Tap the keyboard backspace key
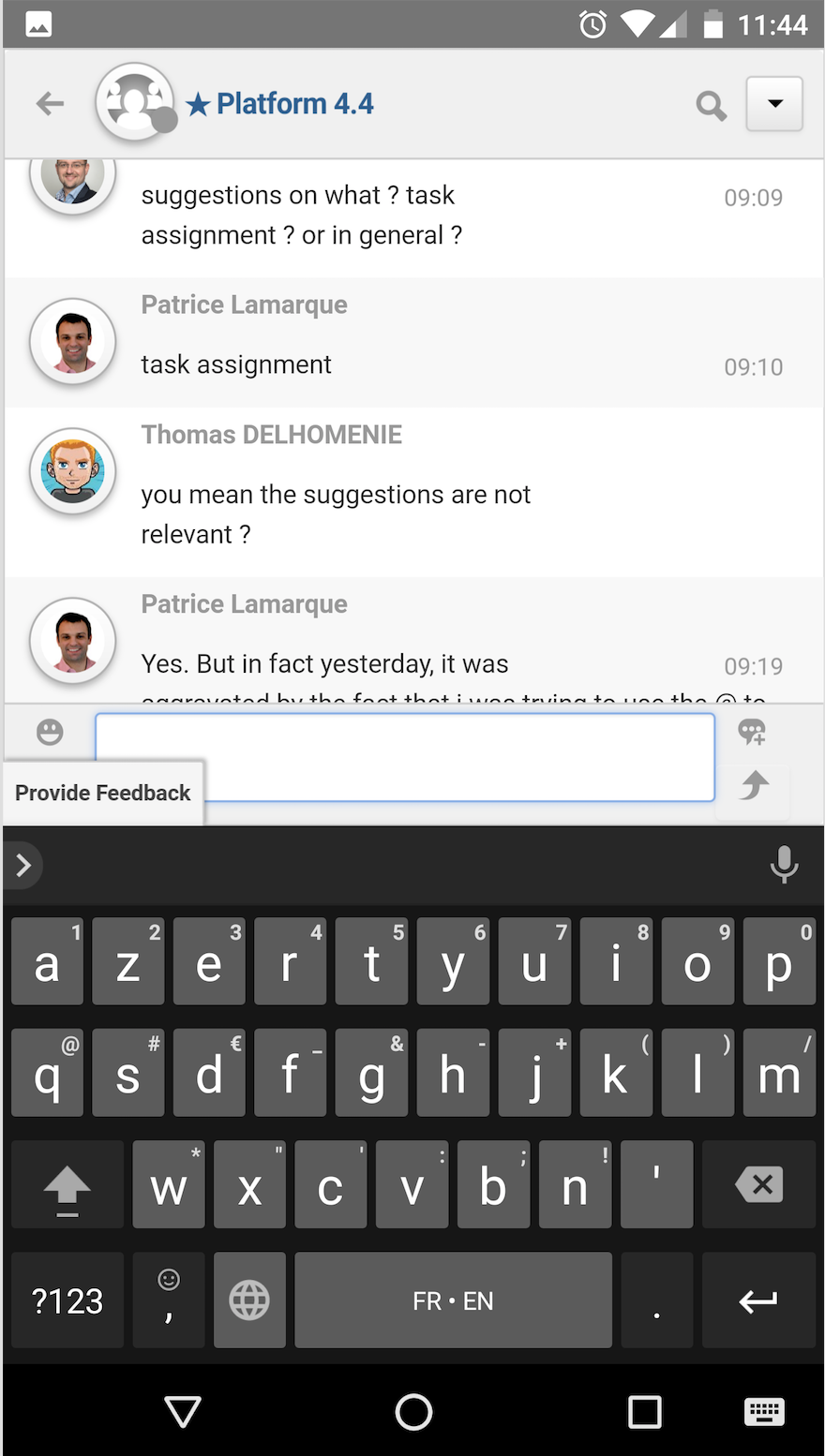 pyautogui.click(x=759, y=1185)
